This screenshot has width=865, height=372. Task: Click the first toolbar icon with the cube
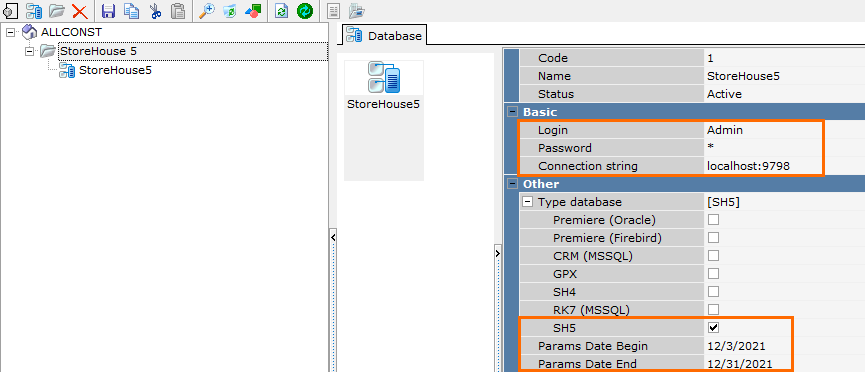tap(10, 10)
